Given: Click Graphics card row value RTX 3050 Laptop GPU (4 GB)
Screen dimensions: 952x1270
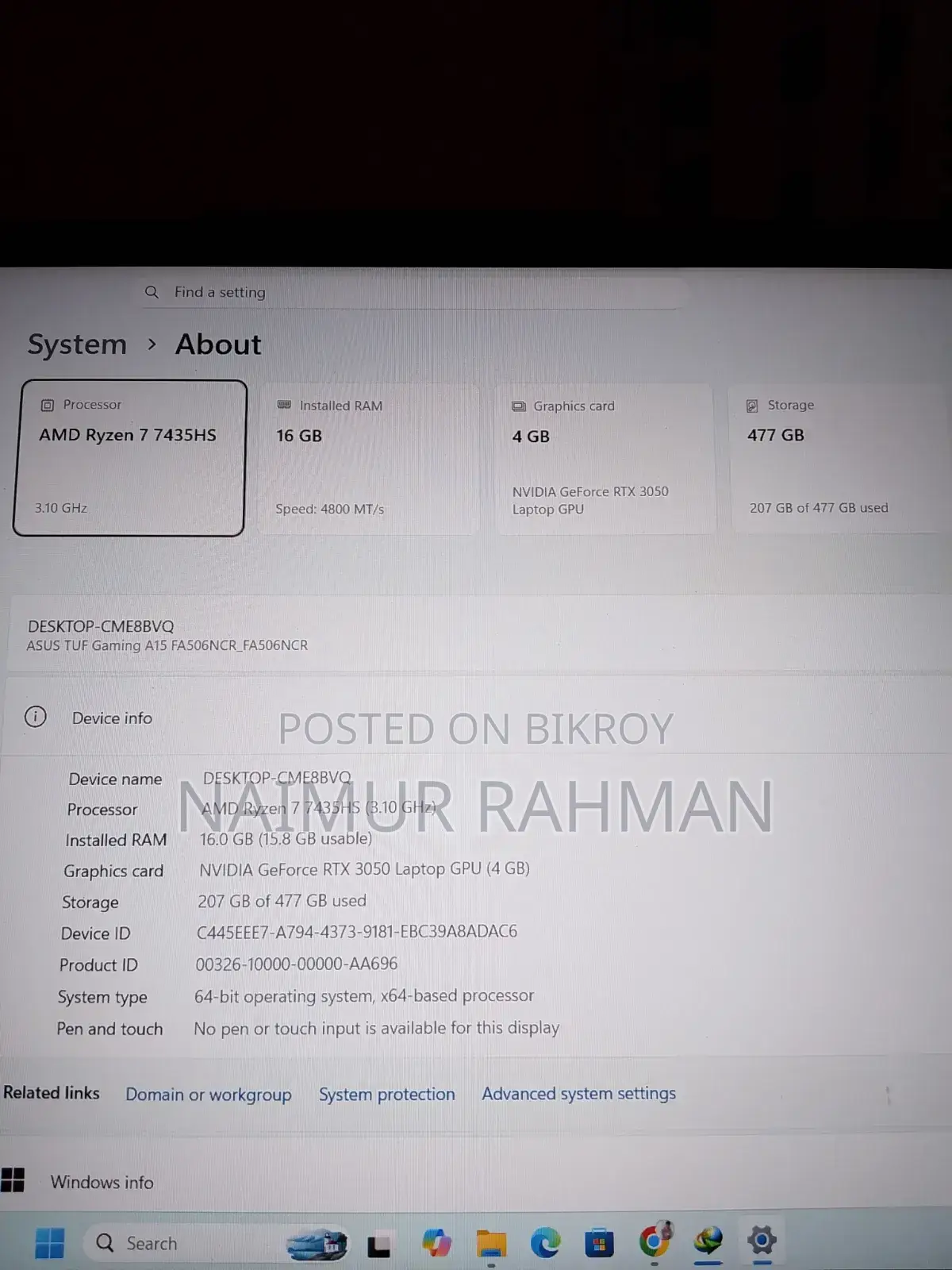Looking at the screenshot, I should click(364, 869).
